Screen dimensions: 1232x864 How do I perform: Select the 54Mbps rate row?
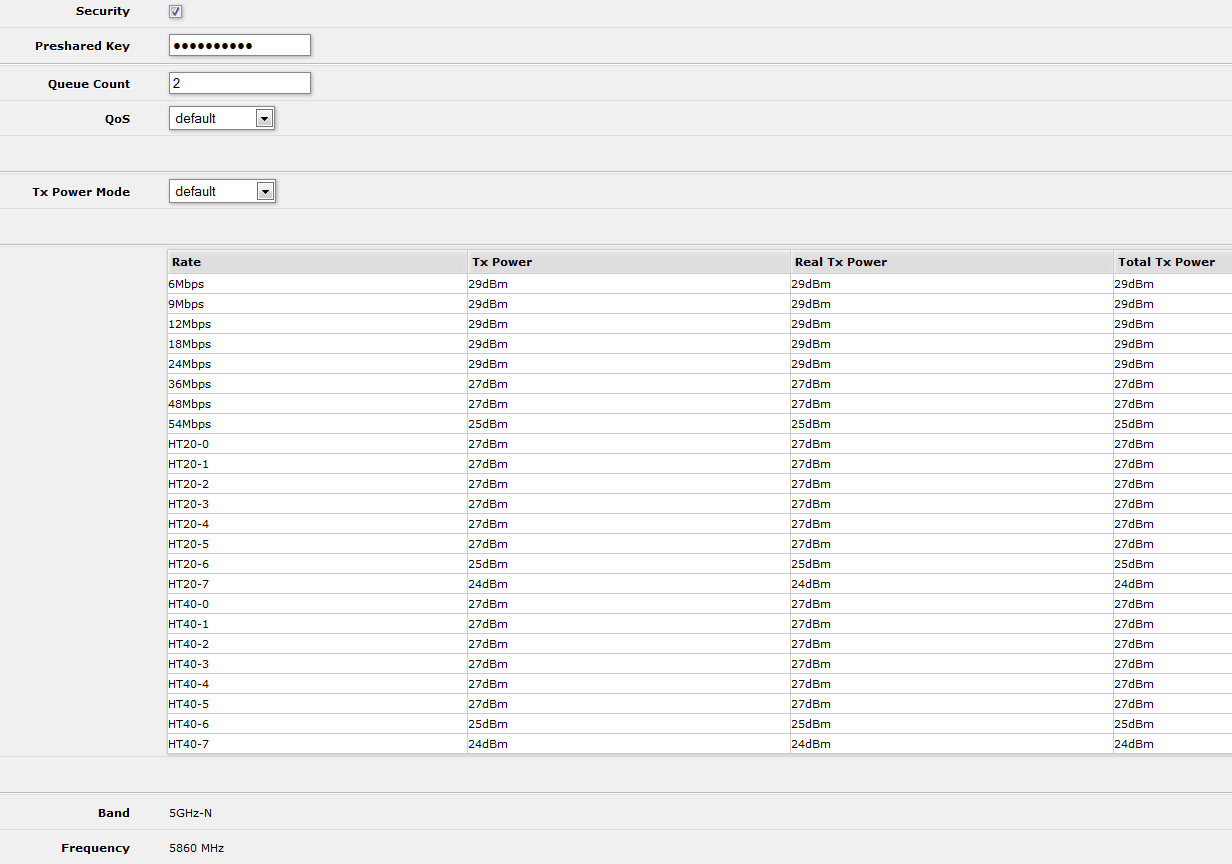pos(700,424)
